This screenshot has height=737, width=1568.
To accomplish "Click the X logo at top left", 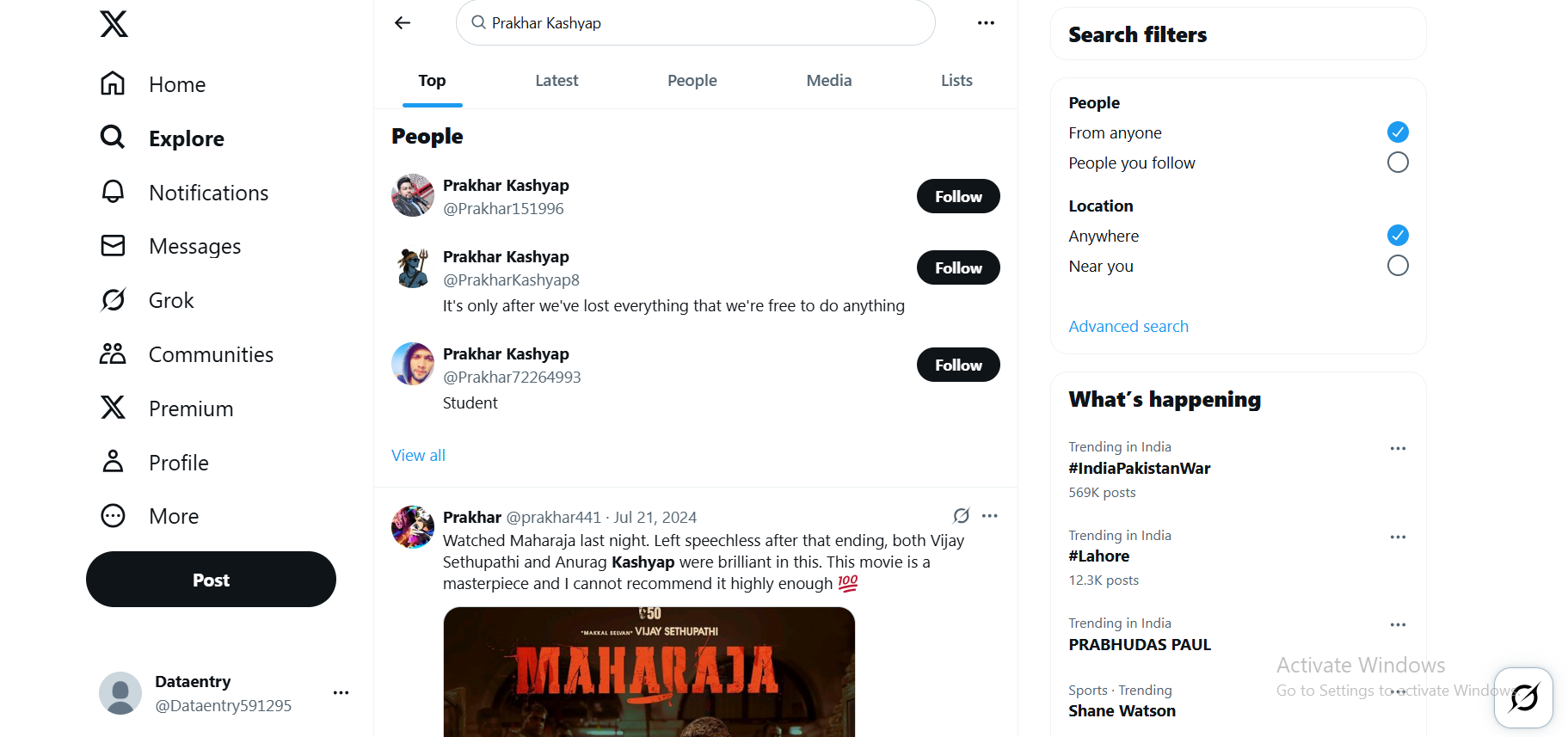I will (114, 24).
